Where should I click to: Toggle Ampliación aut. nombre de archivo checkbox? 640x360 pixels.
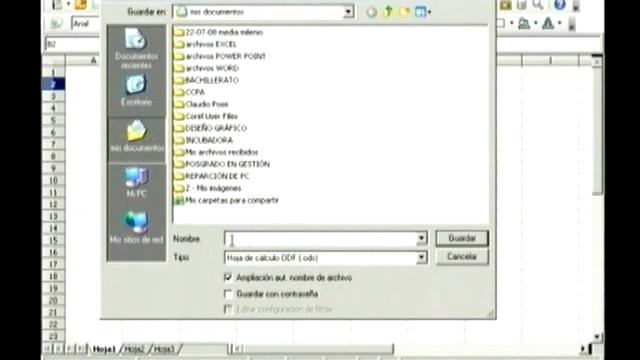click(x=228, y=278)
